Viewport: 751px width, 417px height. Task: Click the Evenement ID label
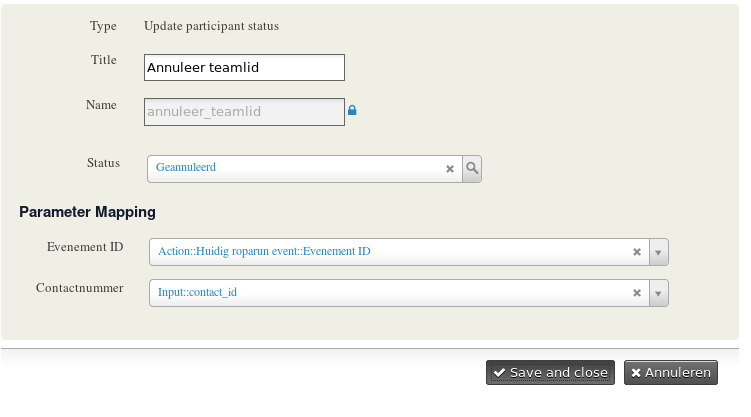pos(84,246)
